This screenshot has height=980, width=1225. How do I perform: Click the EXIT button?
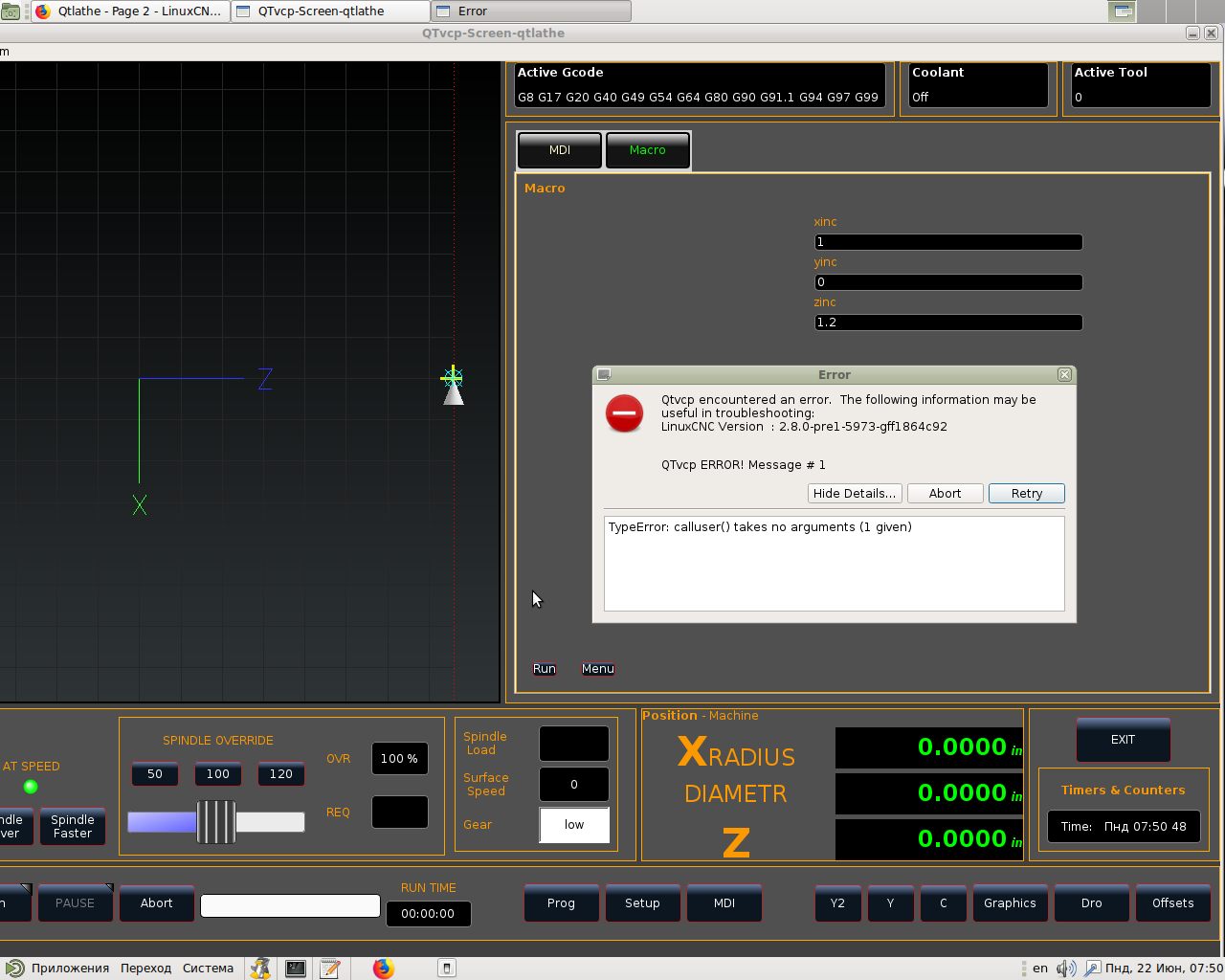coord(1123,740)
